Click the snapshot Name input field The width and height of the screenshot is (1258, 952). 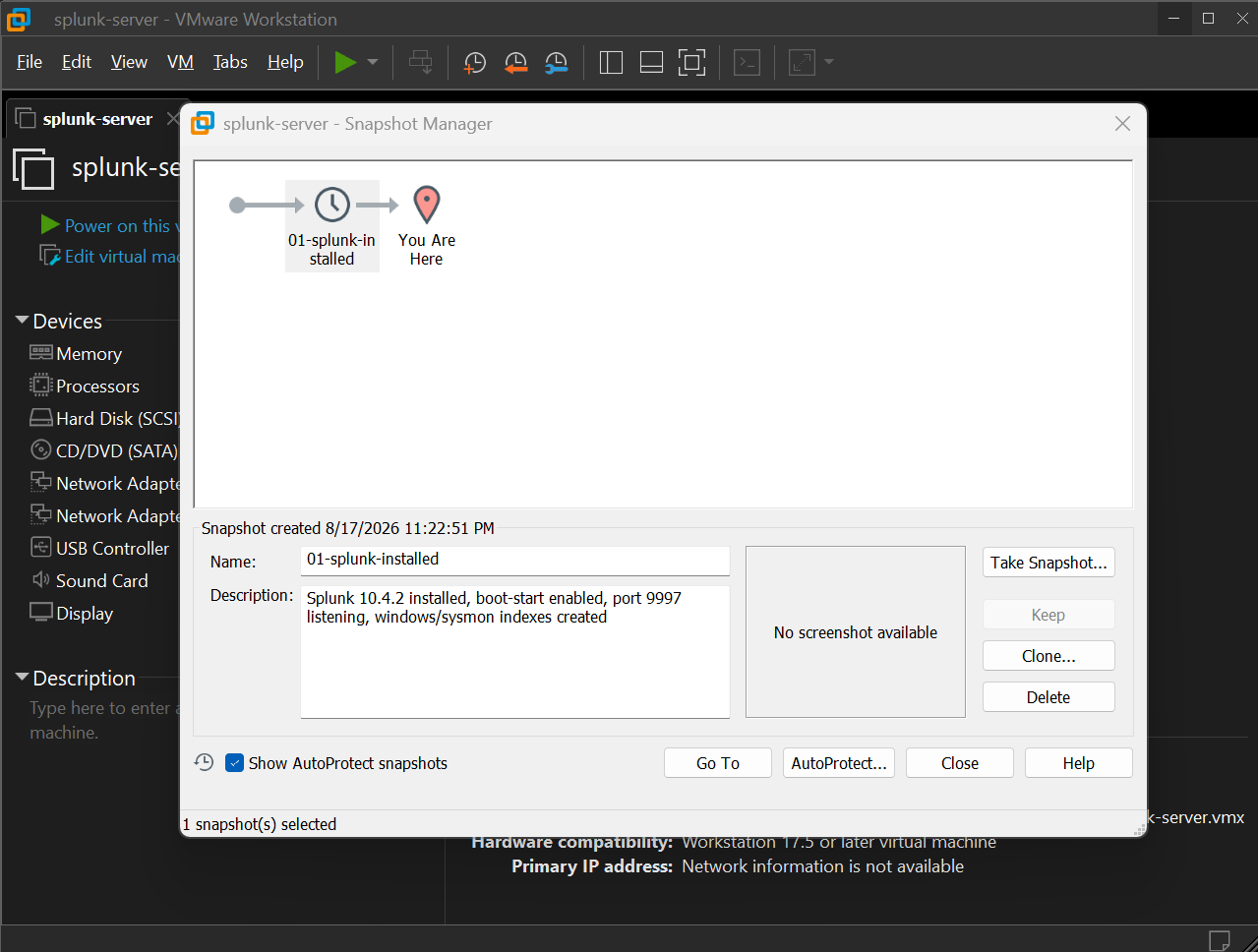click(x=514, y=561)
